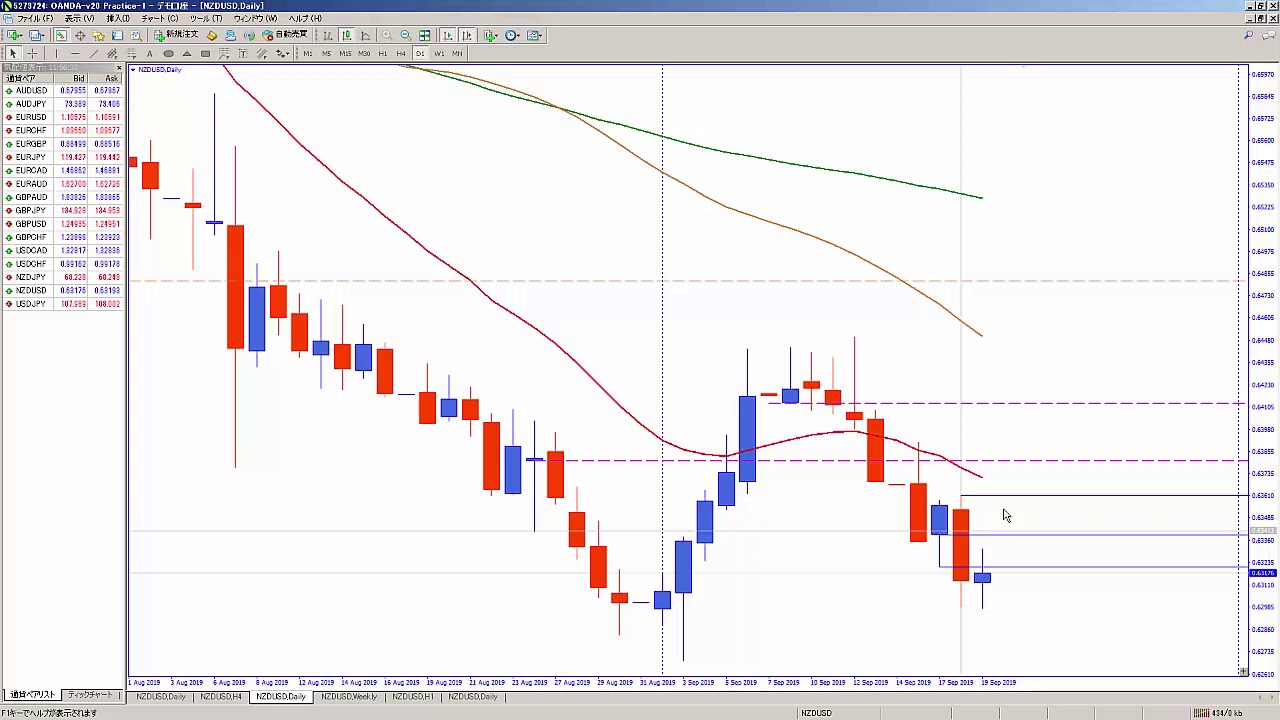Open the chart templates dropdown
This screenshot has width=1280, height=720.
[x=535, y=35]
